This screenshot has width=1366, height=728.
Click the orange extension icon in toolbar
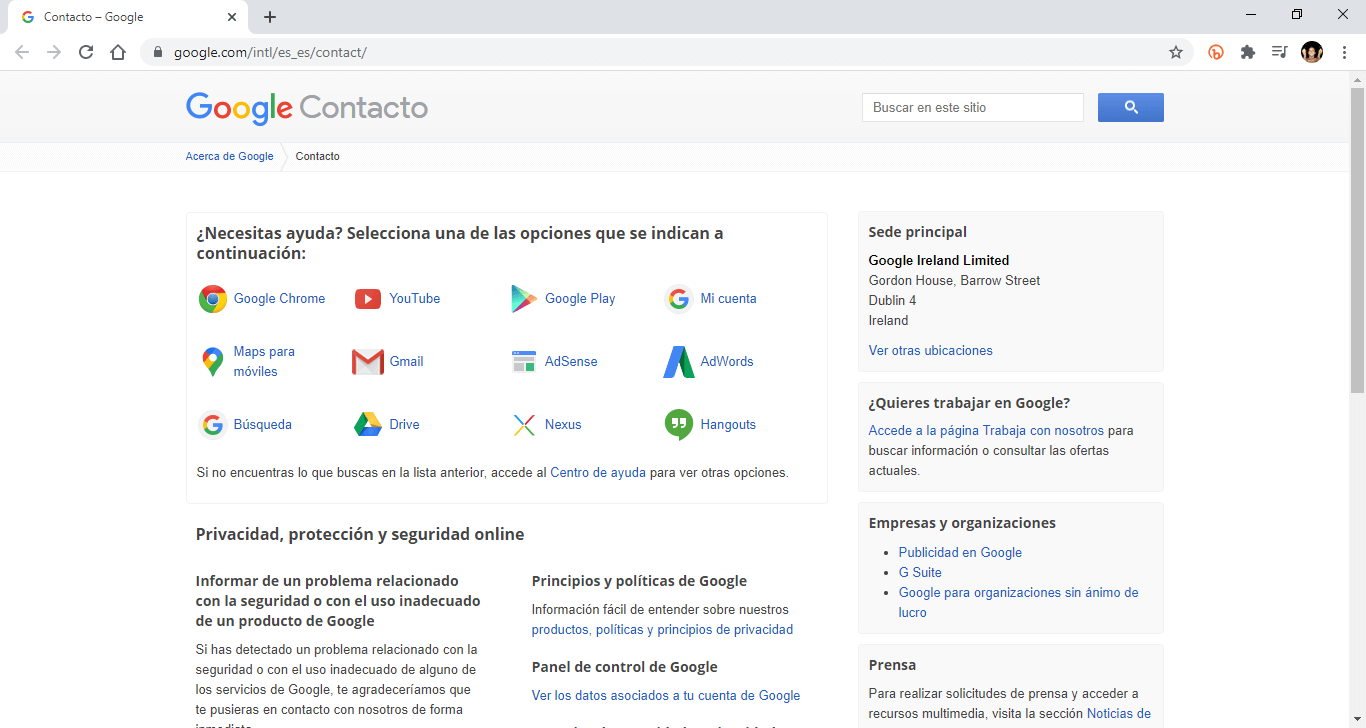pyautogui.click(x=1216, y=52)
